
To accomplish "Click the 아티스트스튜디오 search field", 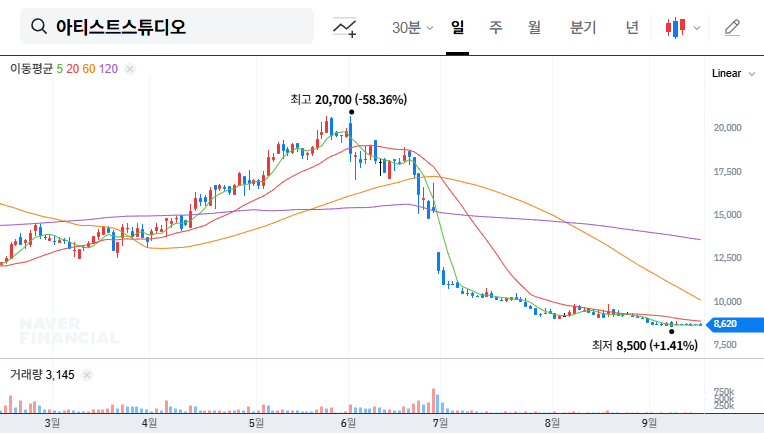I will pyautogui.click(x=167, y=26).
